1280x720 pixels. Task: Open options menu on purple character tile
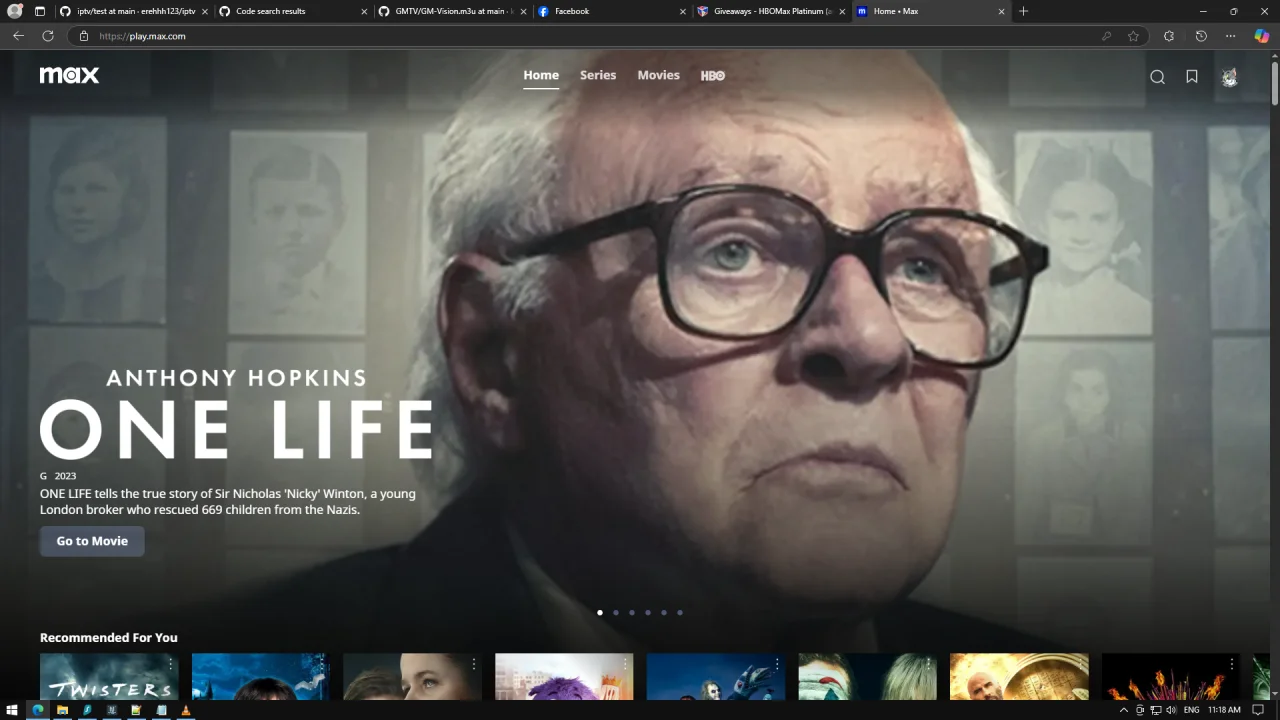pos(626,664)
